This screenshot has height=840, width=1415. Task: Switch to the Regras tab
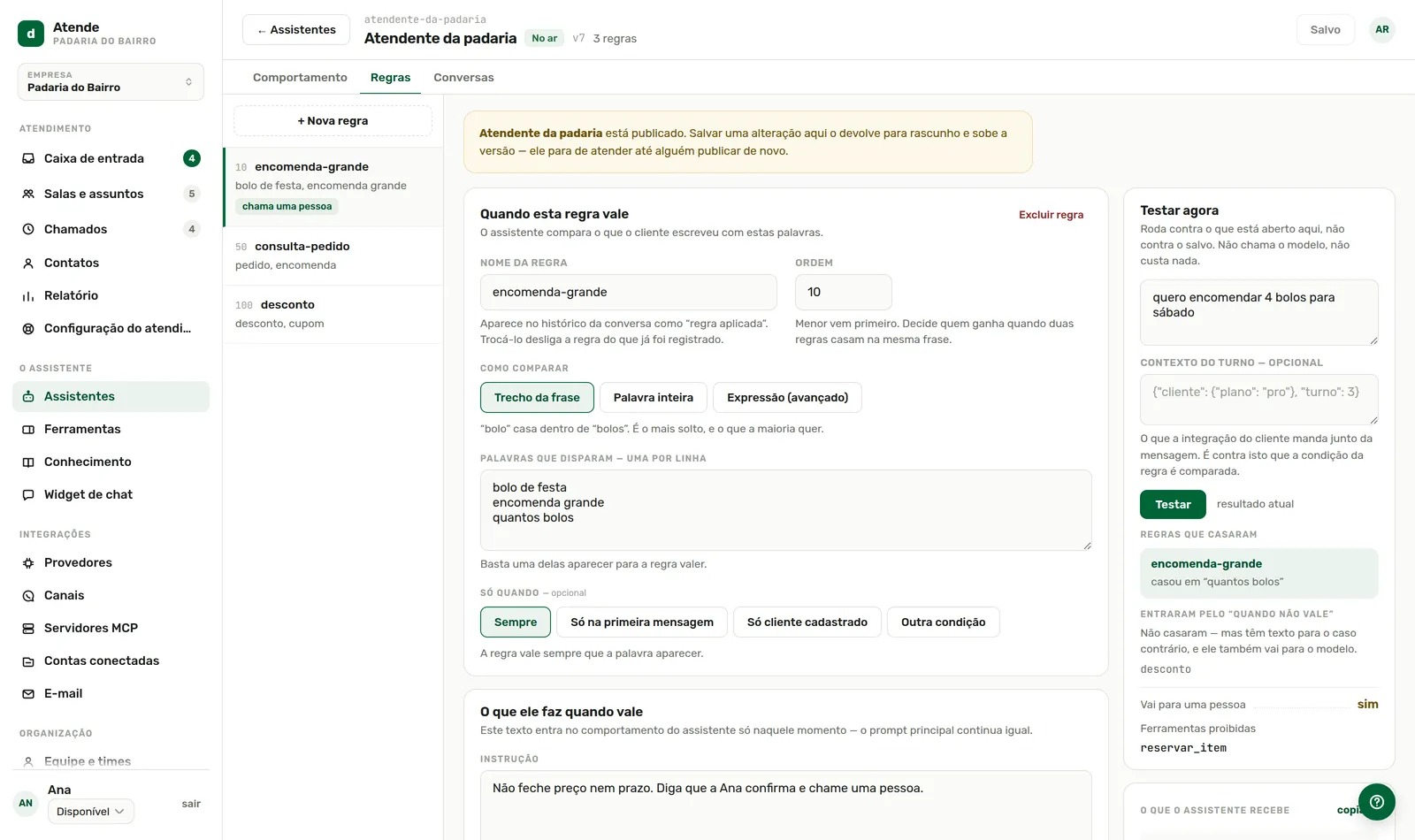[390, 77]
